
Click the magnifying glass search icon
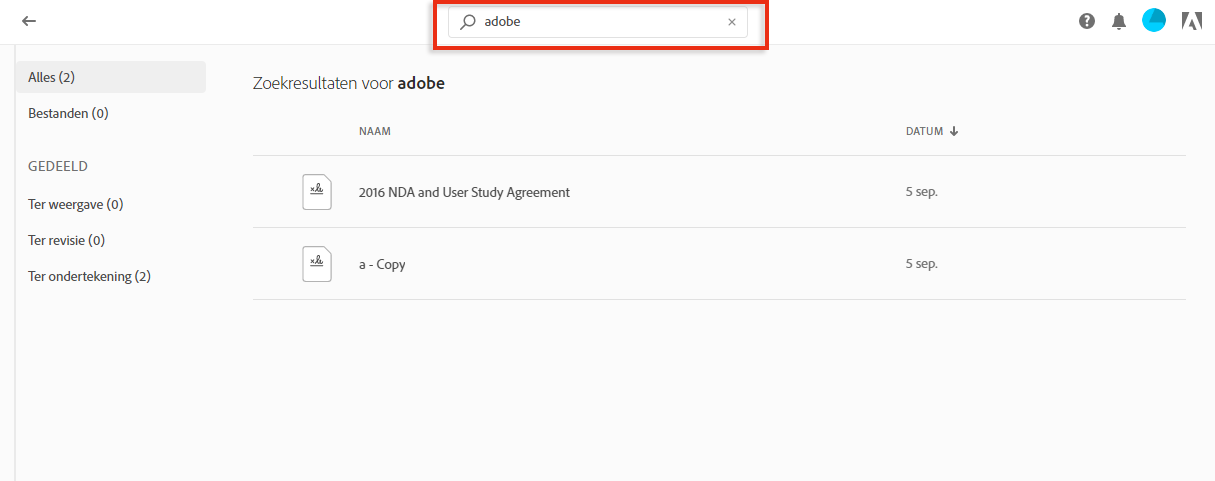click(x=467, y=22)
